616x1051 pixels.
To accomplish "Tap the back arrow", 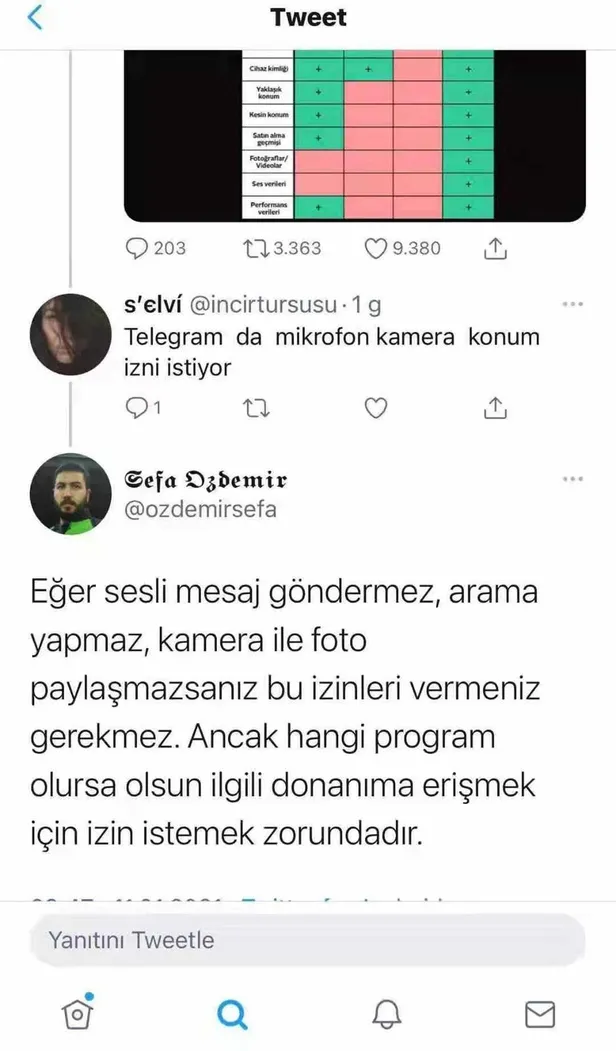I will (35, 18).
